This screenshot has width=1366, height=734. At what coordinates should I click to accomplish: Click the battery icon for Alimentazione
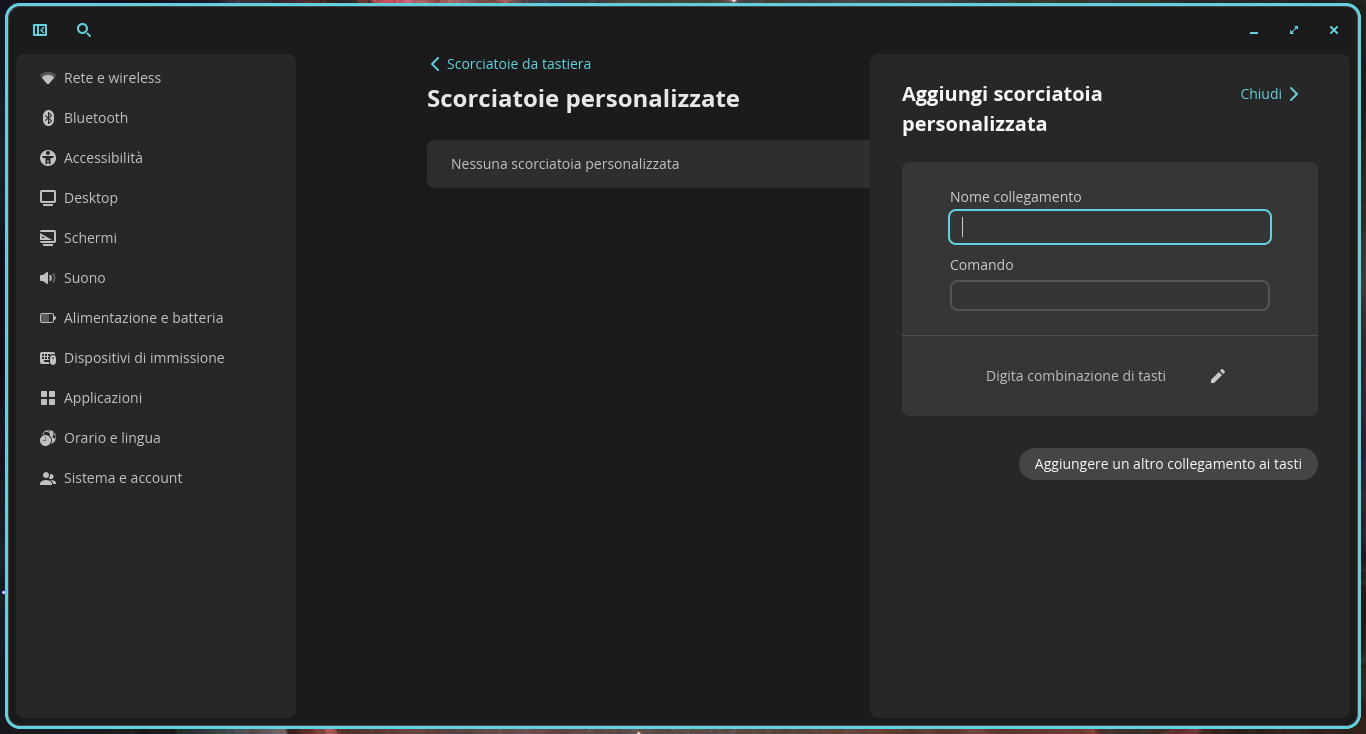click(48, 318)
